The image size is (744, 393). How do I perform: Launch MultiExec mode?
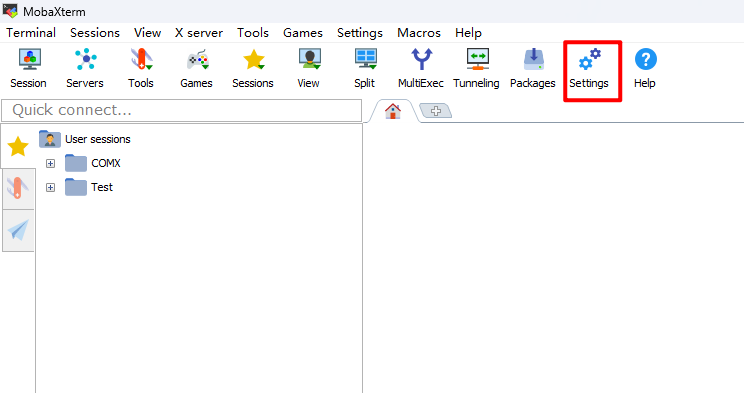[421, 69]
